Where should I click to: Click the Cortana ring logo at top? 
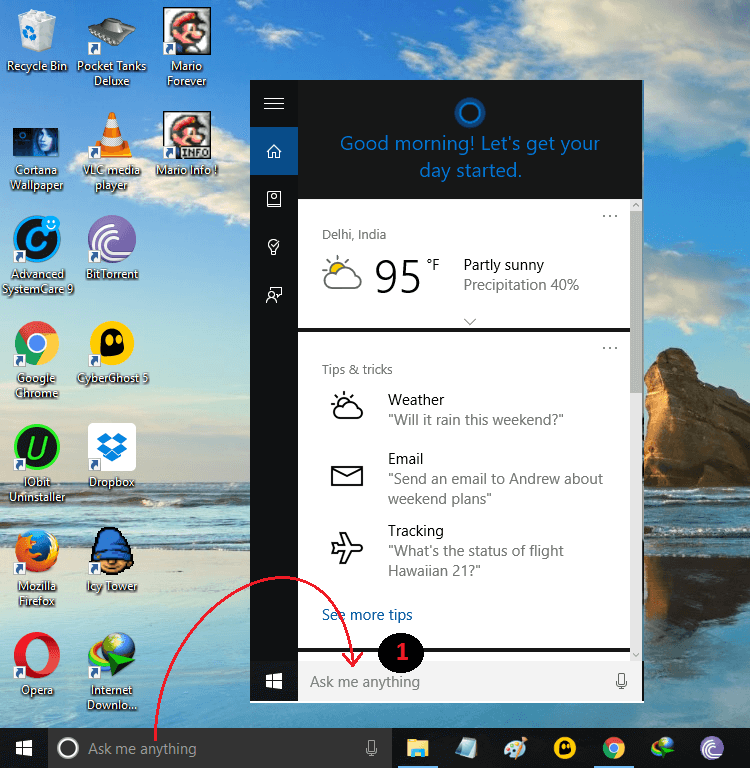pos(470,112)
